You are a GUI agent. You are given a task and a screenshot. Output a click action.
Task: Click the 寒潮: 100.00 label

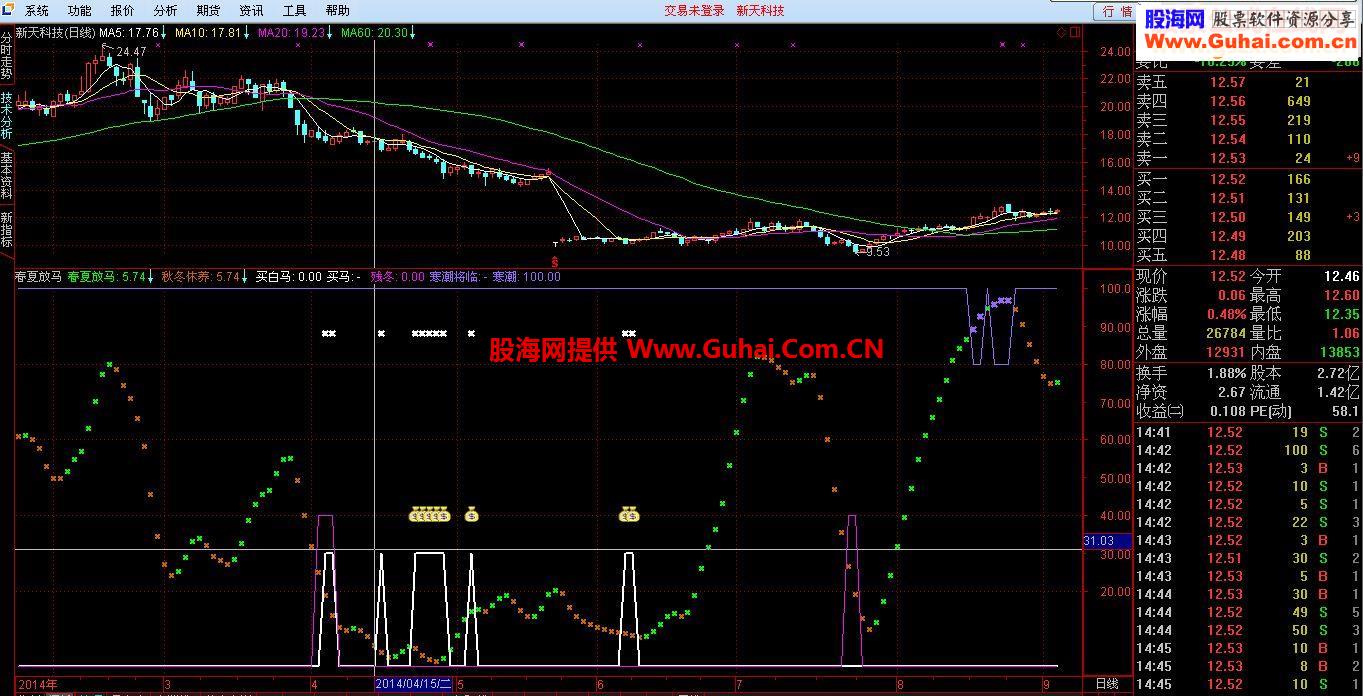click(527, 277)
